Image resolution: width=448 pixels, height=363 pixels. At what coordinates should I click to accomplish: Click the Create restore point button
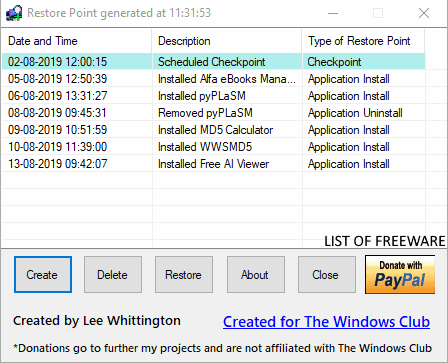click(43, 275)
